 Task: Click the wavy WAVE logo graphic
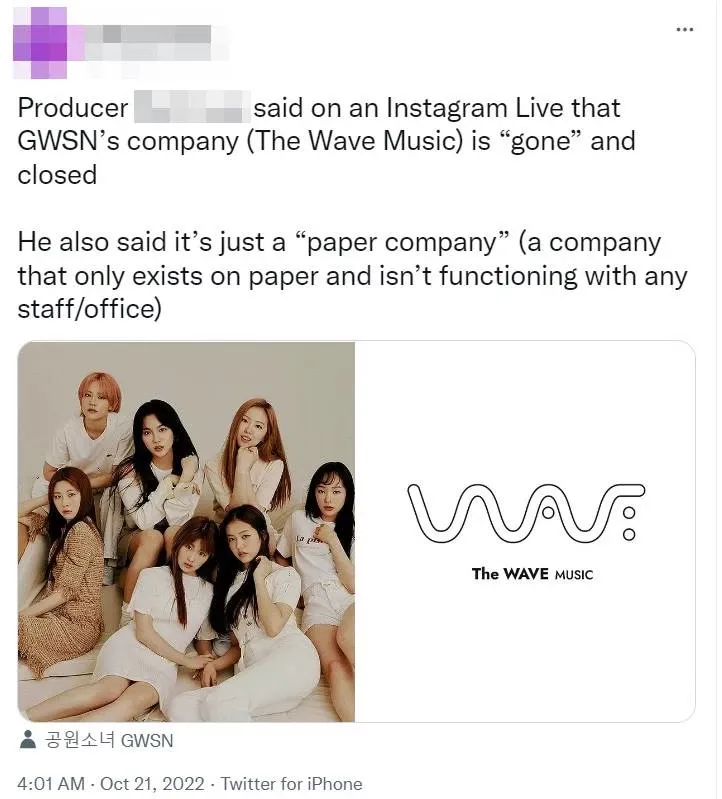526,514
